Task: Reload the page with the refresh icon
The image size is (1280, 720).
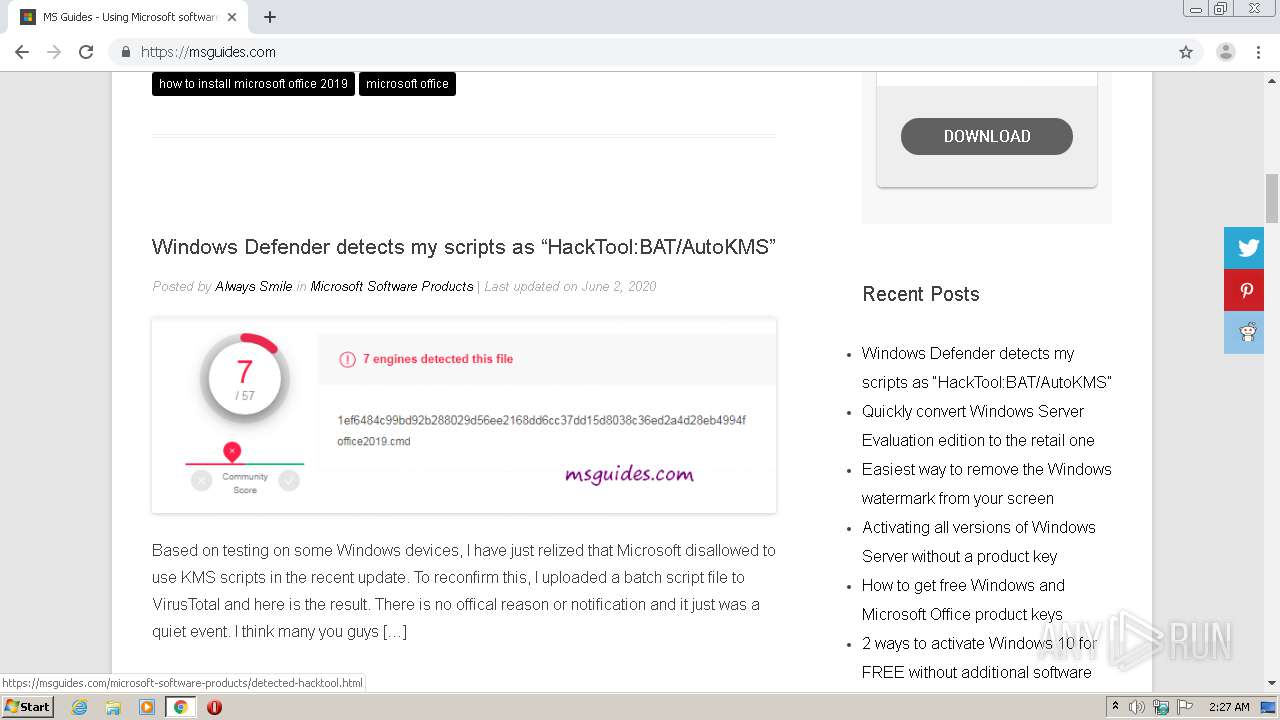Action: click(x=86, y=52)
